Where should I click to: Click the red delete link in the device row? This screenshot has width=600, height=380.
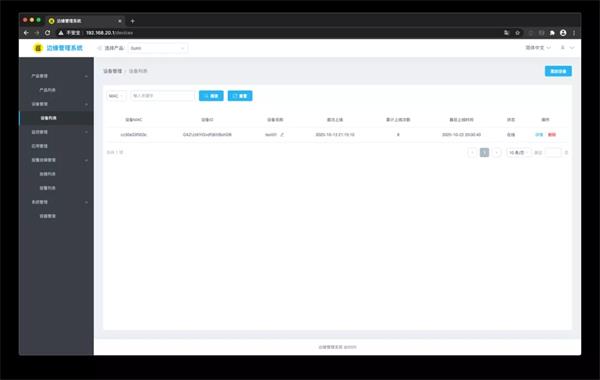[551, 135]
